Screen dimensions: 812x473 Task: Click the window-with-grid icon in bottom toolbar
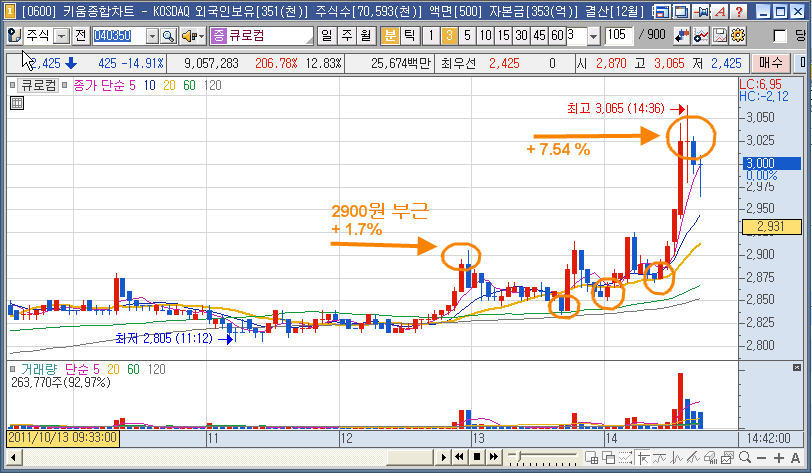pos(591,457)
